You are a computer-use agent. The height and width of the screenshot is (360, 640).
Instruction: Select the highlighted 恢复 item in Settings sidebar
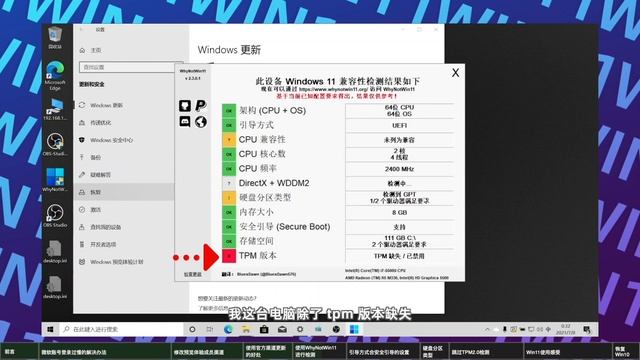(124, 192)
